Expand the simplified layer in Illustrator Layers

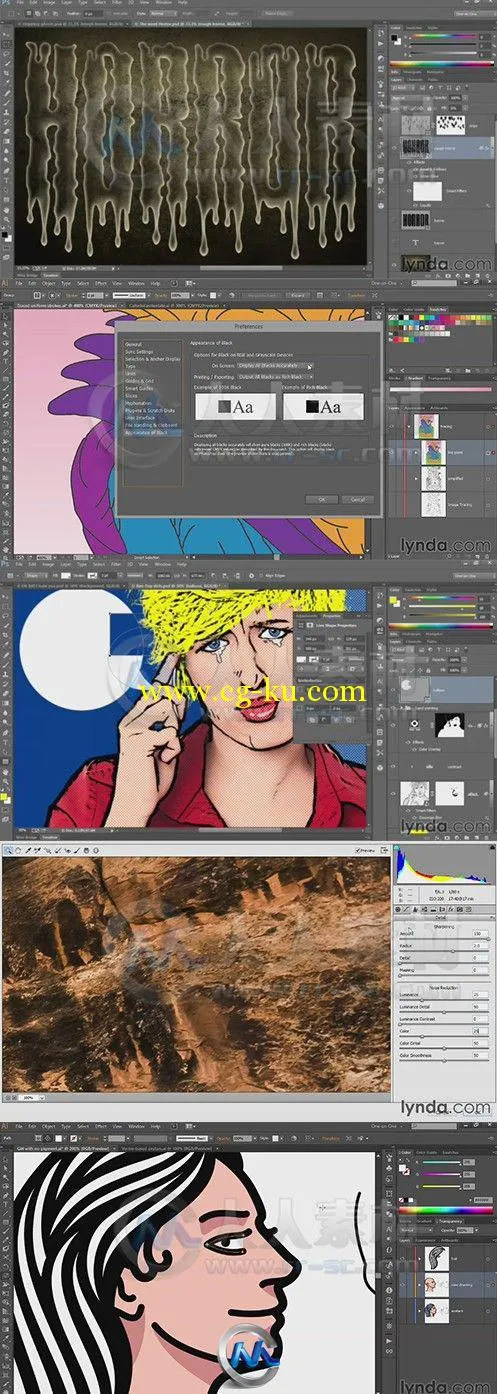(416, 479)
